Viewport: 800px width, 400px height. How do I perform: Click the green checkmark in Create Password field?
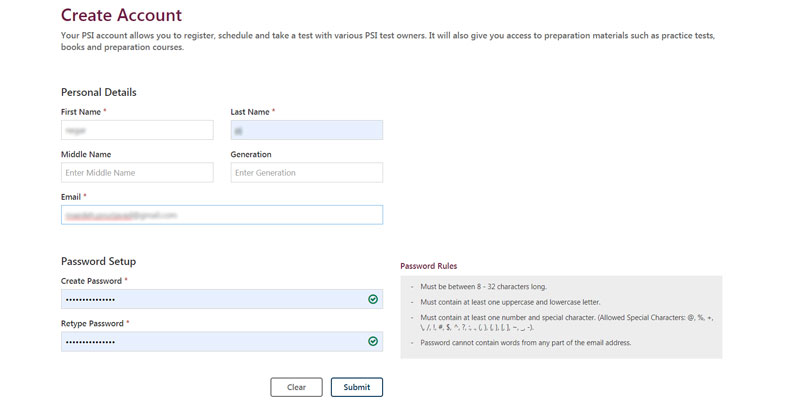click(x=373, y=299)
